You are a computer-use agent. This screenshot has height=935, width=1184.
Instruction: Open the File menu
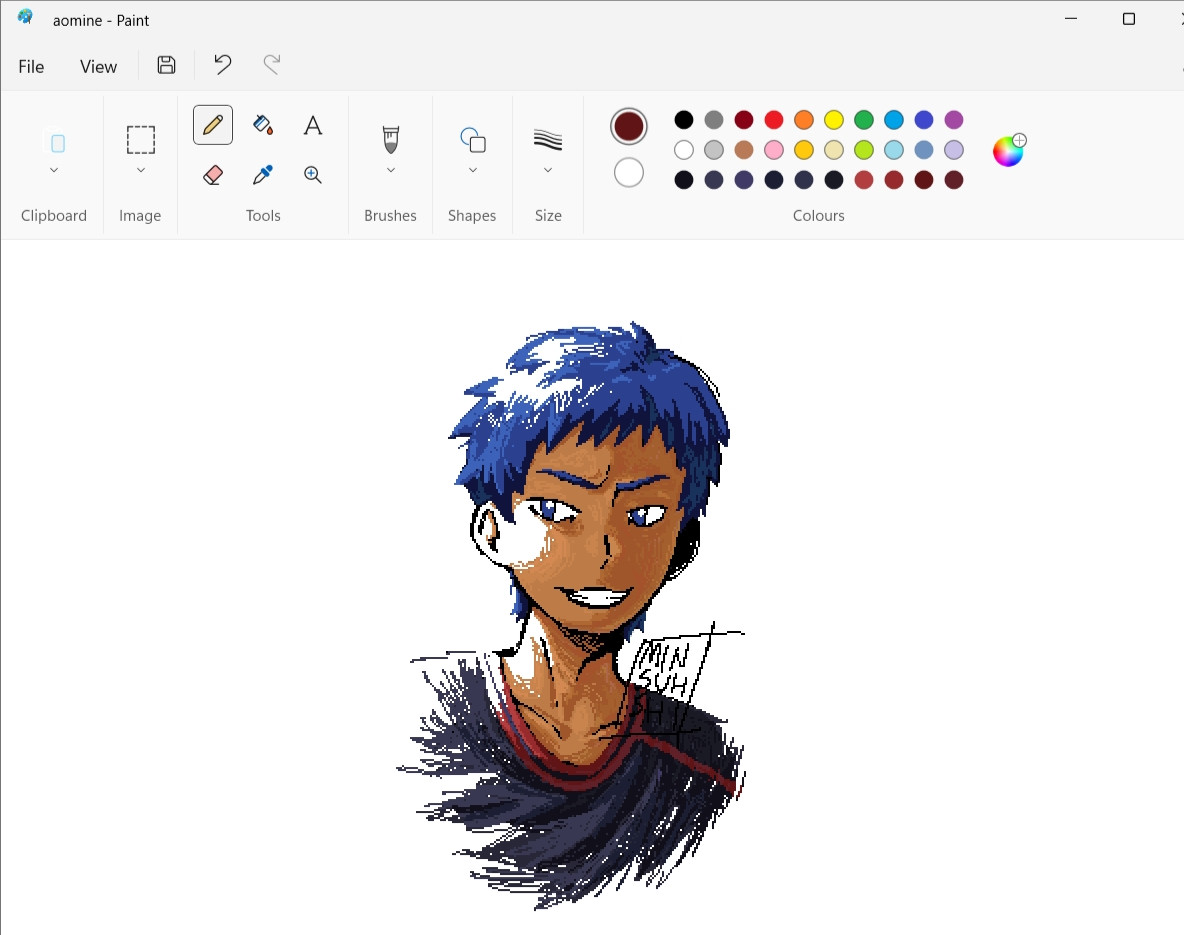coord(31,66)
